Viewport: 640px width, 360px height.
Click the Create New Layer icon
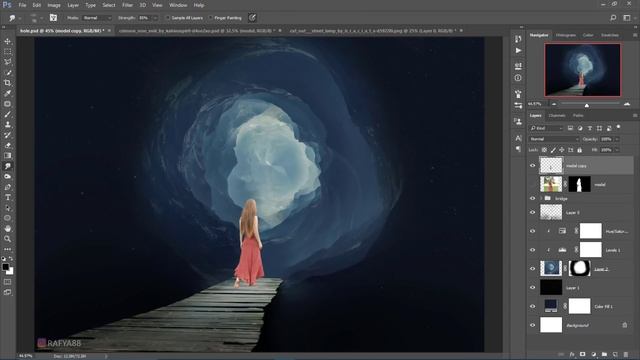coord(615,354)
